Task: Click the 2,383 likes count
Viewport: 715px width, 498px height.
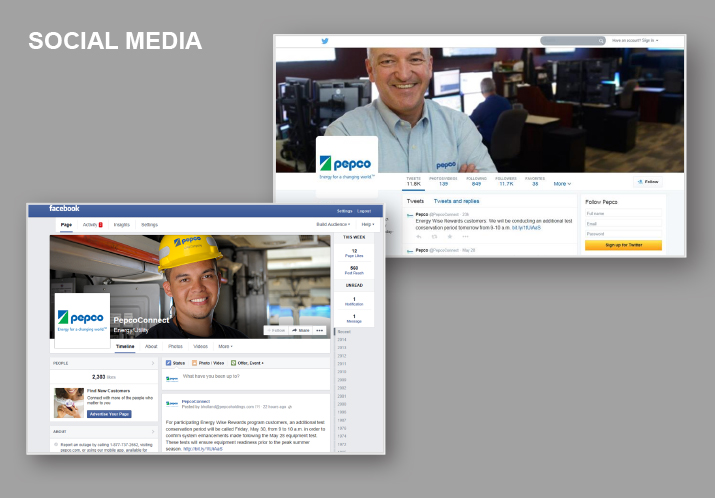Action: (104, 377)
